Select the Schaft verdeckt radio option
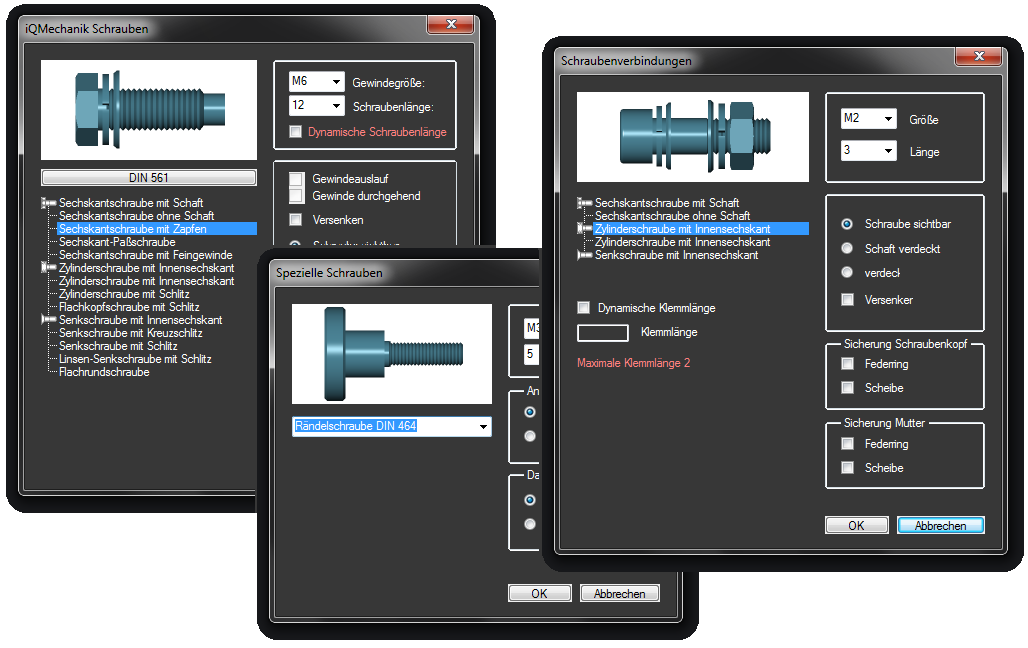Screen dimensions: 1028x648 [848, 248]
